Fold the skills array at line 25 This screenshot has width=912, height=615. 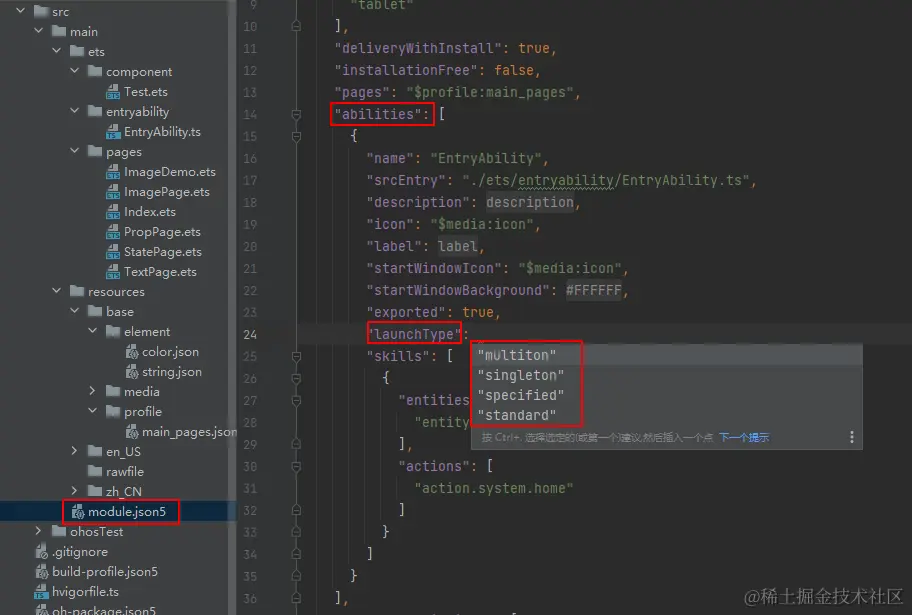pos(296,356)
